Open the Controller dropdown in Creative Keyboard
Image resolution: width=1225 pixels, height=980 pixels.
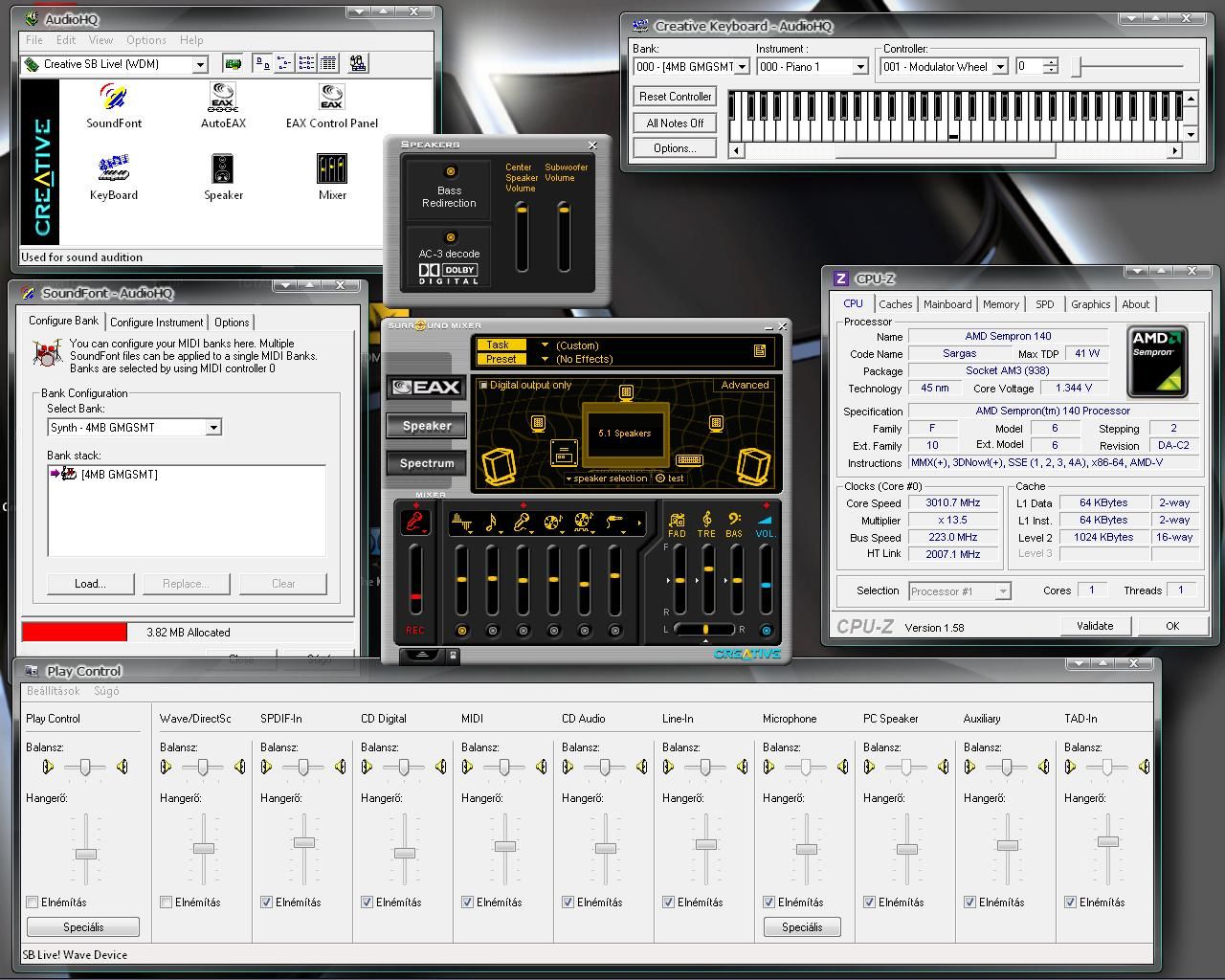pos(1000,67)
